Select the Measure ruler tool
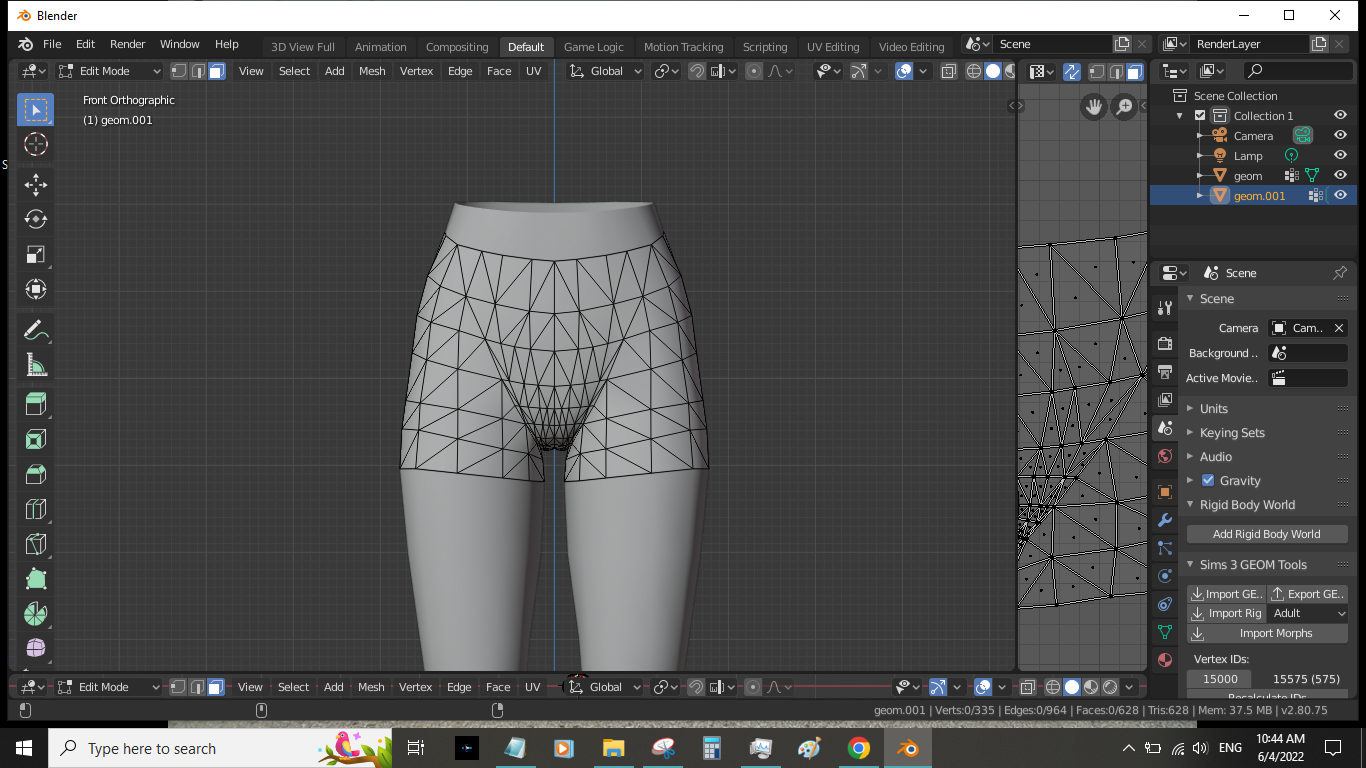This screenshot has height=768, width=1366. click(x=35, y=364)
